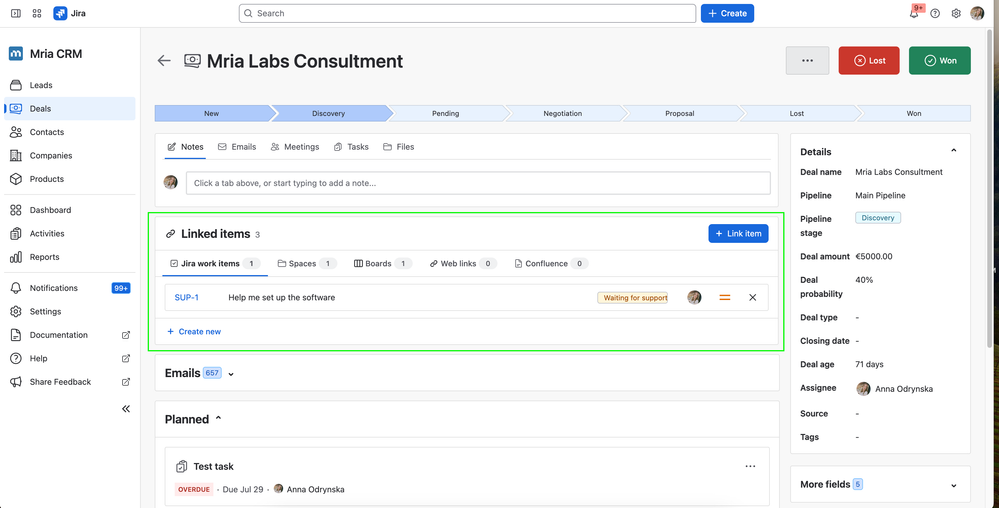
Task: Open the app switcher grid icon
Action: [x=37, y=13]
